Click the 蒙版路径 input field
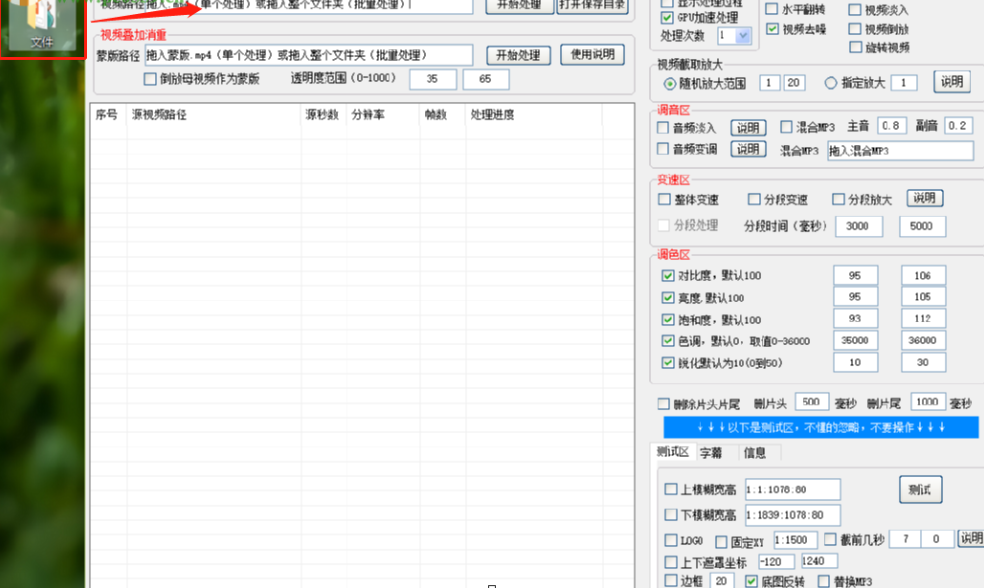This screenshot has height=588, width=984. coord(308,55)
